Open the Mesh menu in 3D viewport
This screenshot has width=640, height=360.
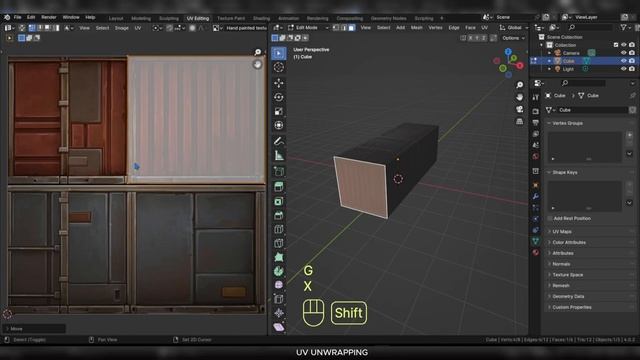[x=416, y=28]
